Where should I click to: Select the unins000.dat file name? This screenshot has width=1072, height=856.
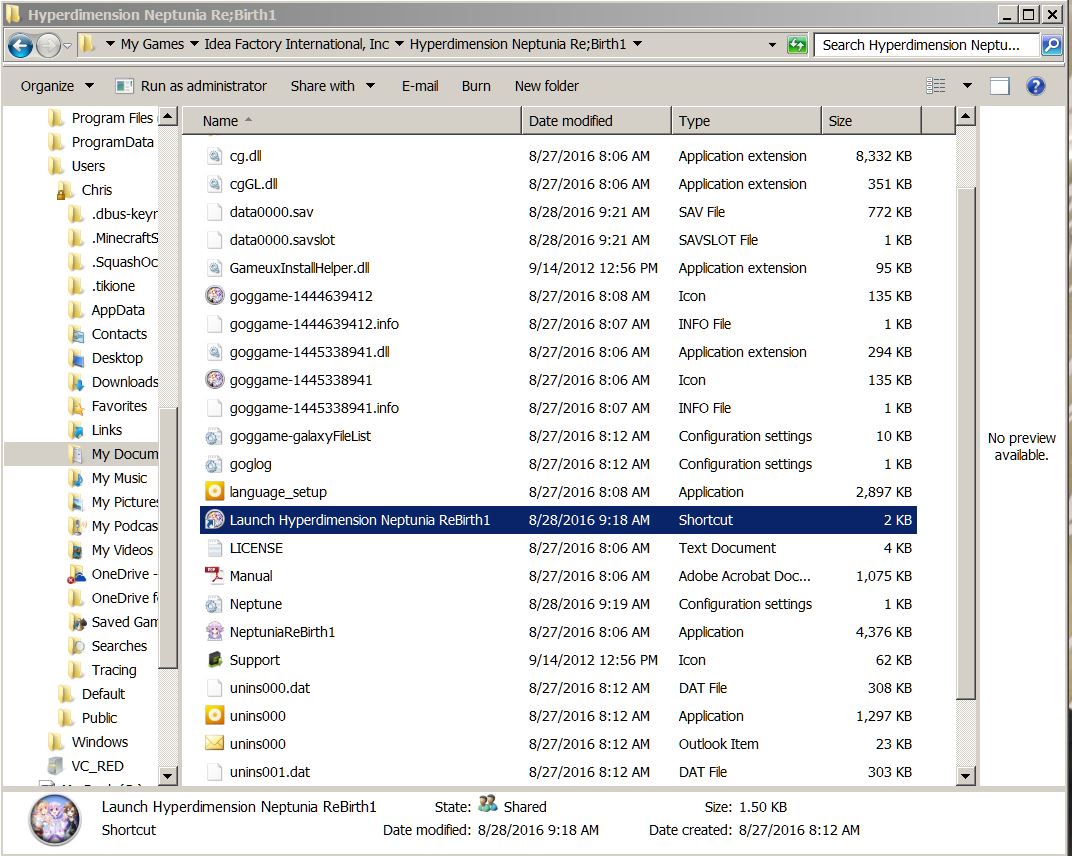click(x=269, y=688)
